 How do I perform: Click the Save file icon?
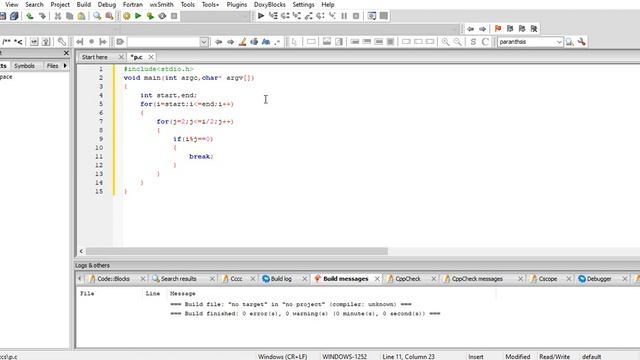[3, 16]
